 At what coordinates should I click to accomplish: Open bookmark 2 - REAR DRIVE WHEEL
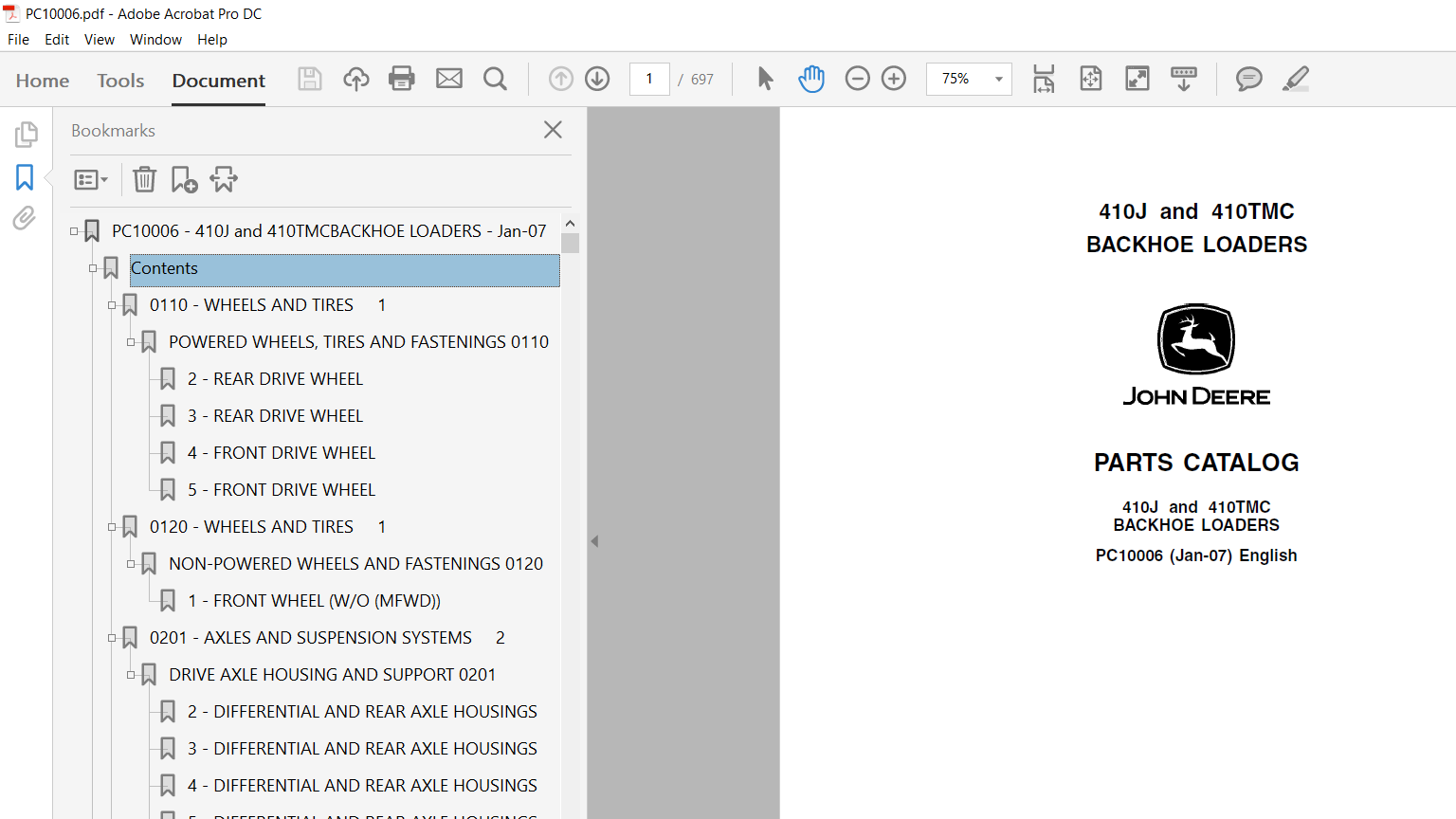coord(275,379)
